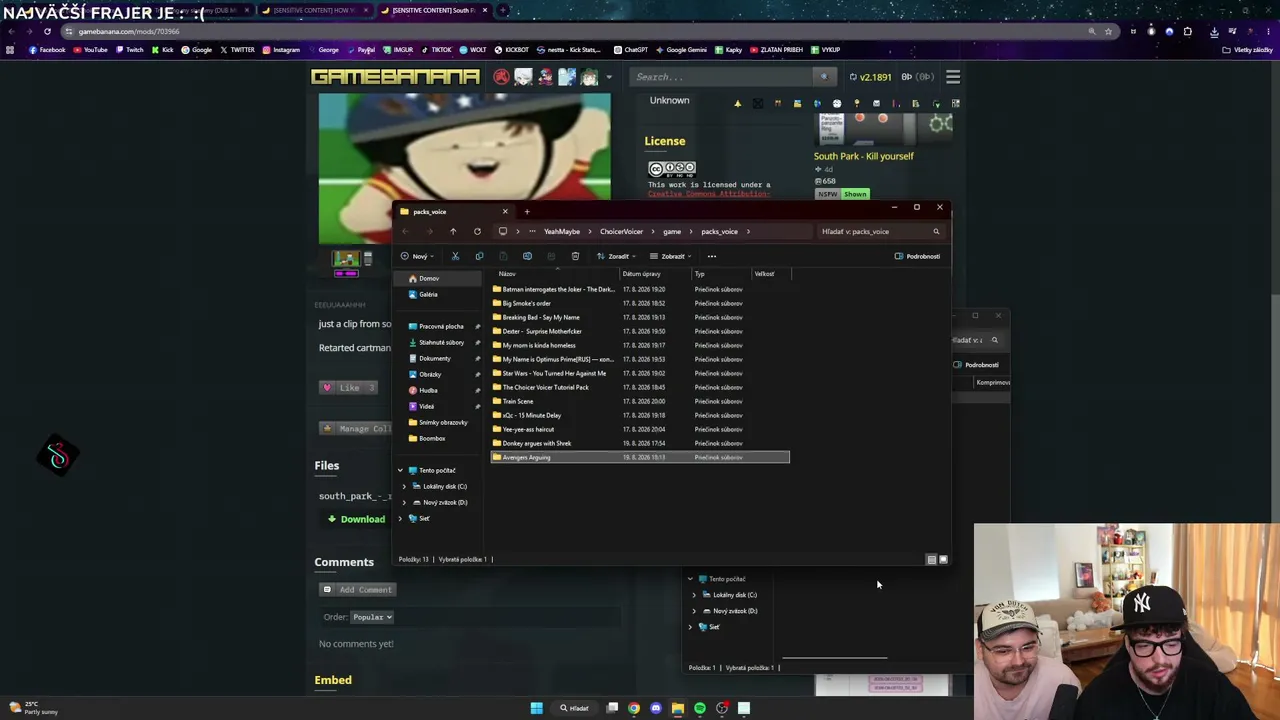Open the Zoradiť (Sort) dropdown
1280x720 pixels.
[x=615, y=256]
